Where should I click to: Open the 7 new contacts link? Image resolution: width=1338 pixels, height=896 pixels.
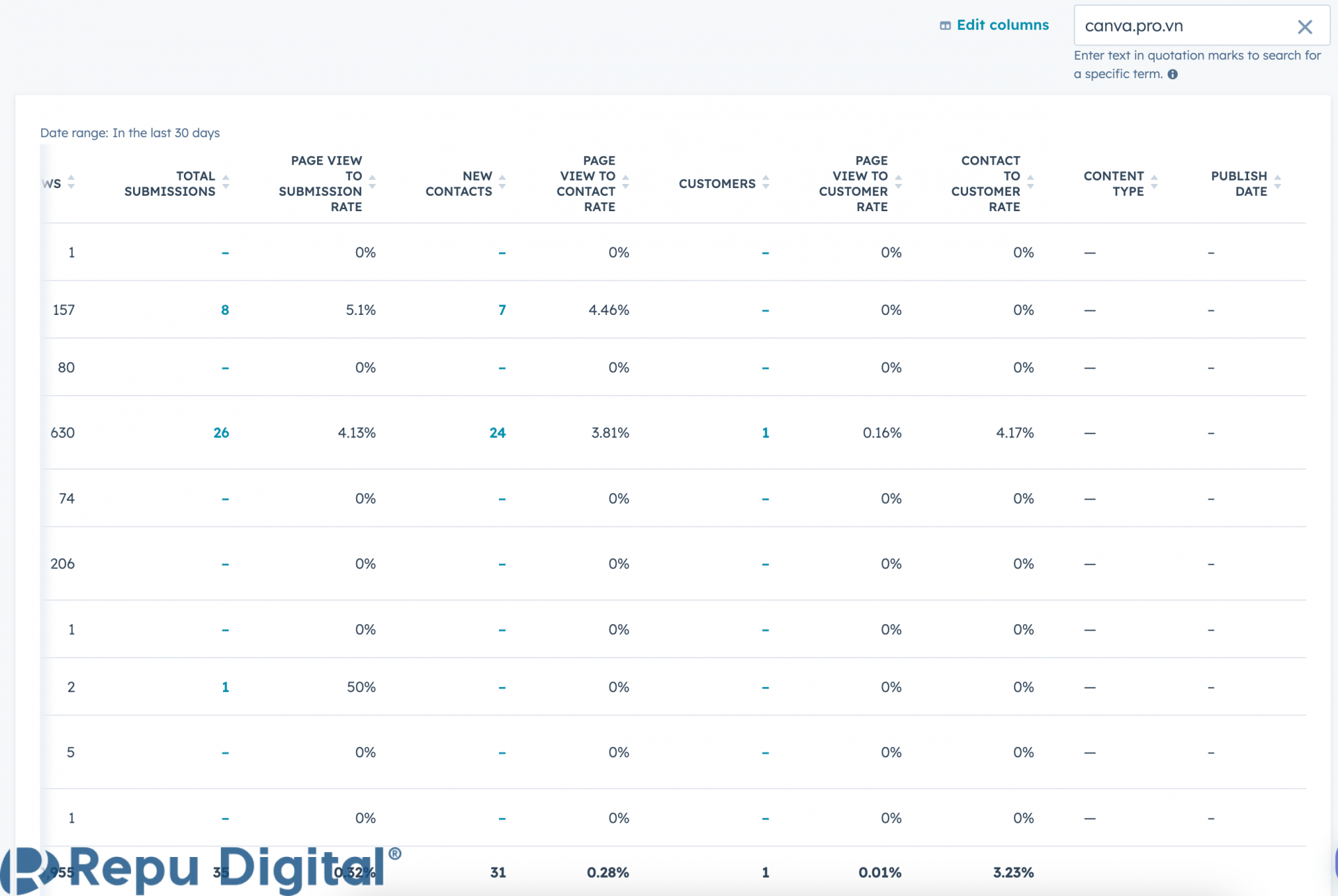[x=502, y=310]
